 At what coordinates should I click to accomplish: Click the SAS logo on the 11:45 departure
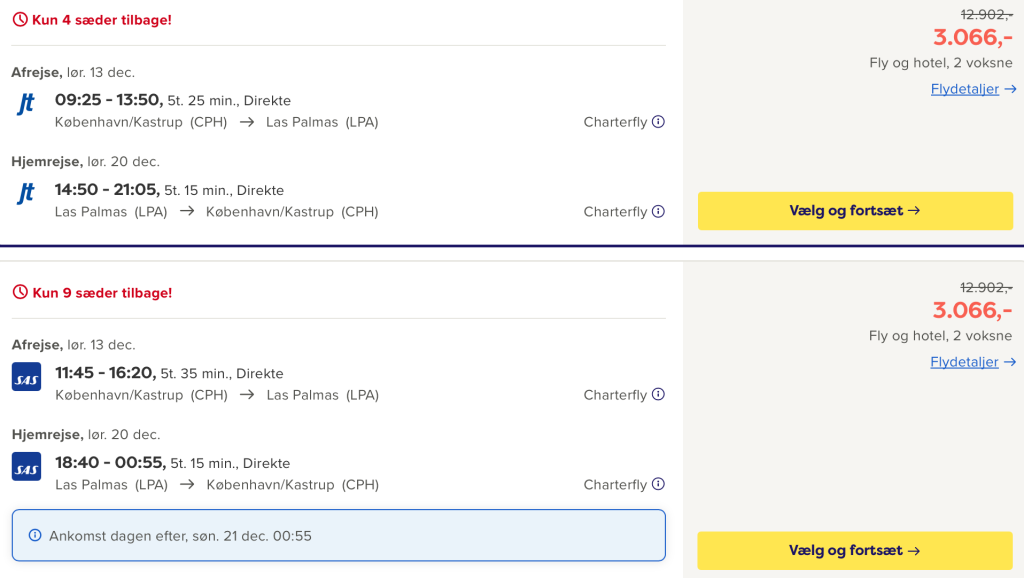click(x=26, y=377)
